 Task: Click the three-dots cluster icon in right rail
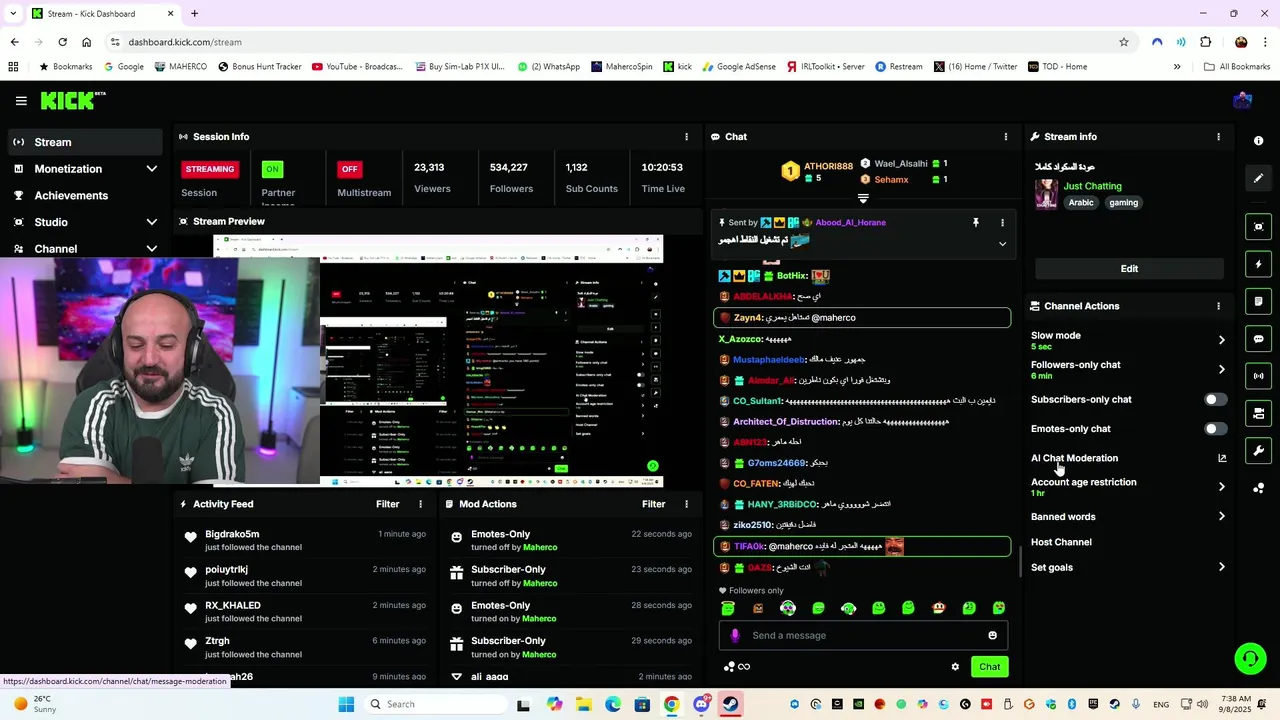1259,488
